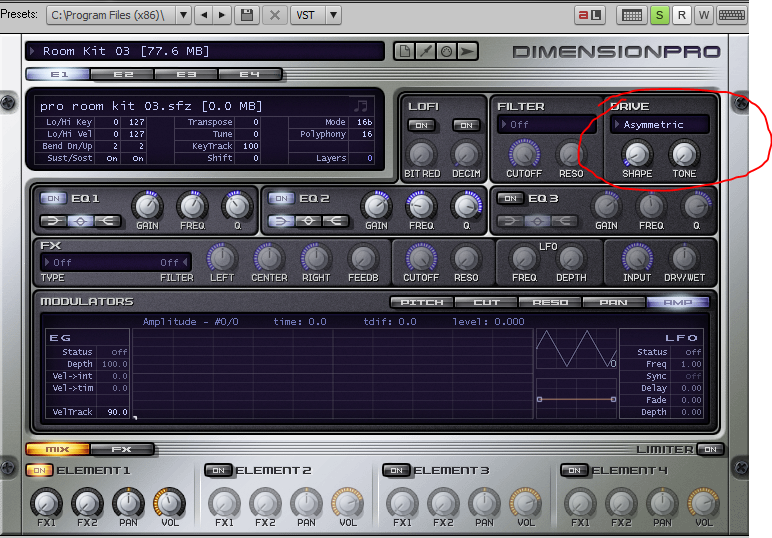Screen dimensions: 772x538
Task: Click the red aL toolbar icon
Action: click(x=589, y=15)
